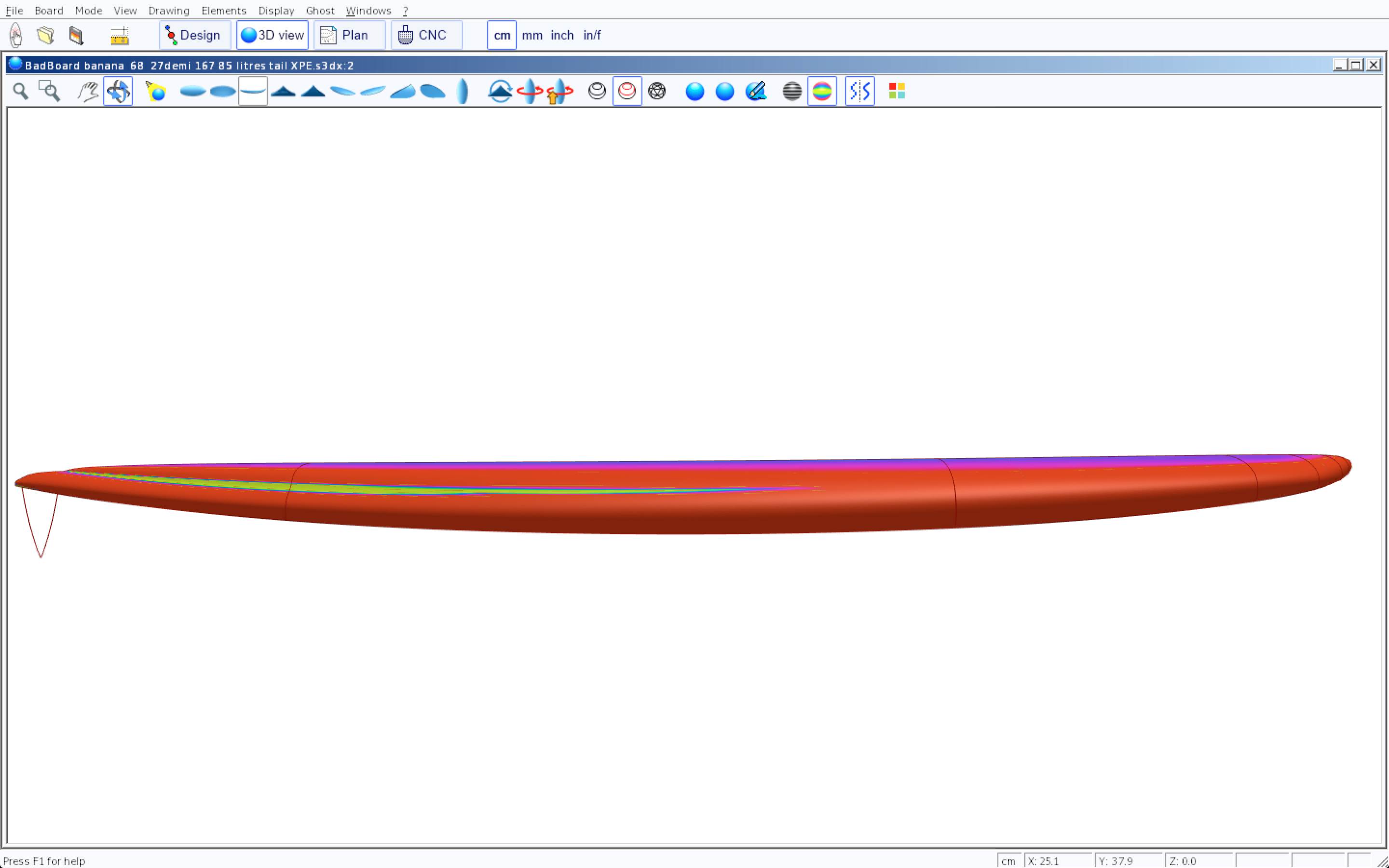Open the four-color squares palette icon
This screenshot has height=868, width=1389.
point(897,91)
